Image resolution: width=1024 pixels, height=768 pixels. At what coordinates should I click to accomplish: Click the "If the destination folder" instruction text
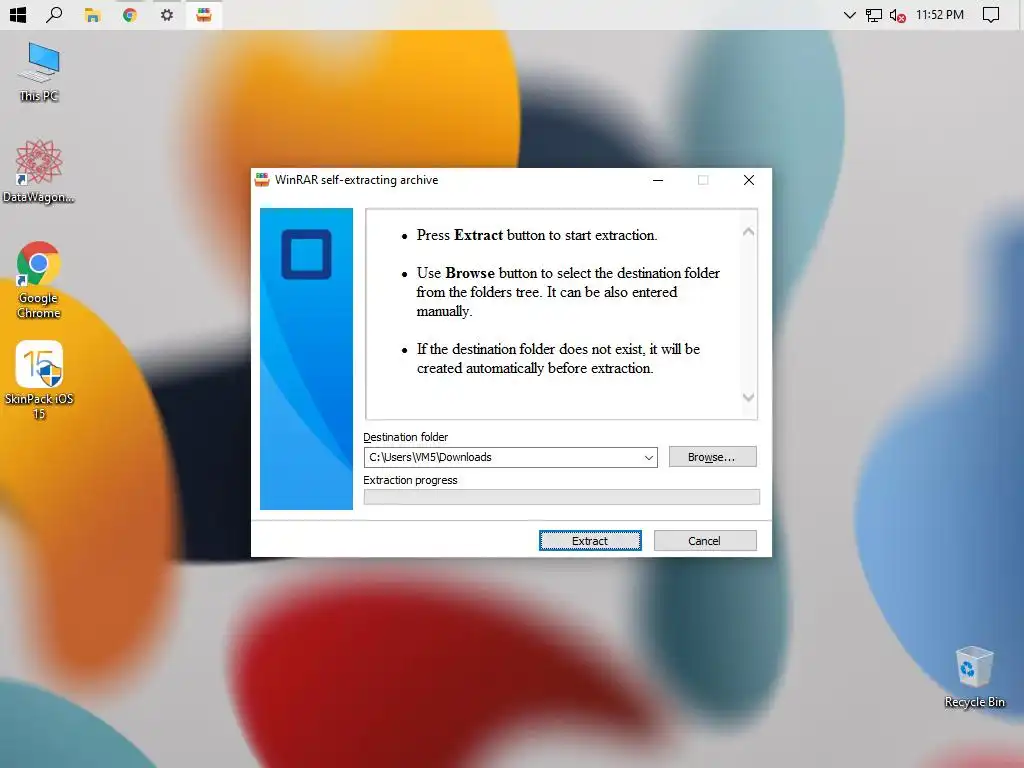coord(558,359)
